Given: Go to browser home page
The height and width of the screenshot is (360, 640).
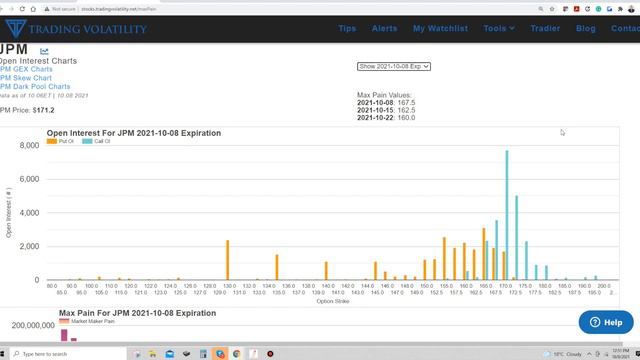Looking at the screenshot, I should 33,9.
